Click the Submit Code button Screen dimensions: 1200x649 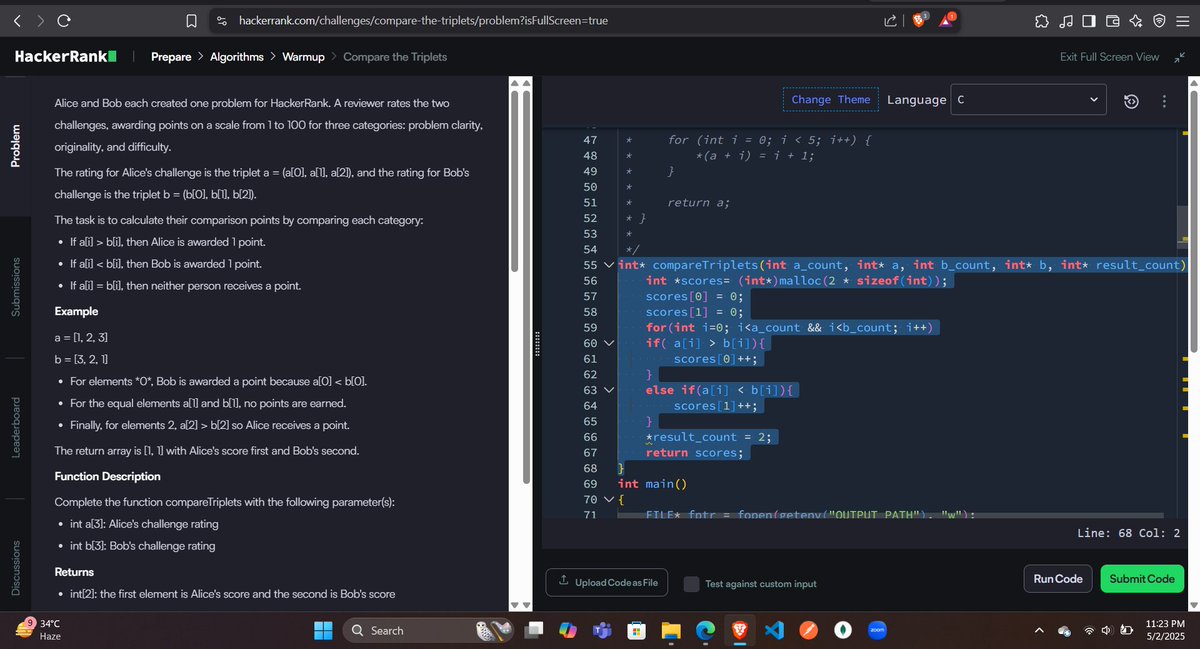1141,579
